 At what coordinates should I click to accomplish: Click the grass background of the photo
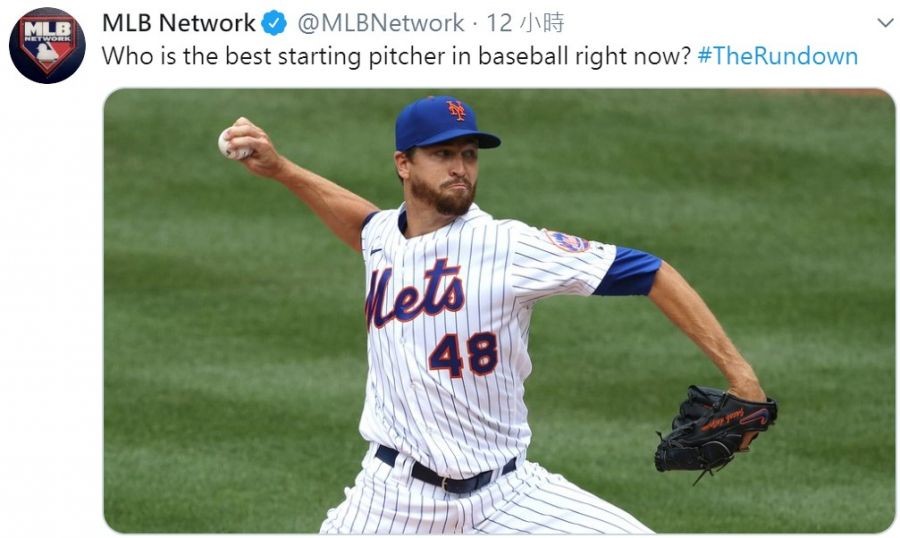pyautogui.click(x=230, y=345)
